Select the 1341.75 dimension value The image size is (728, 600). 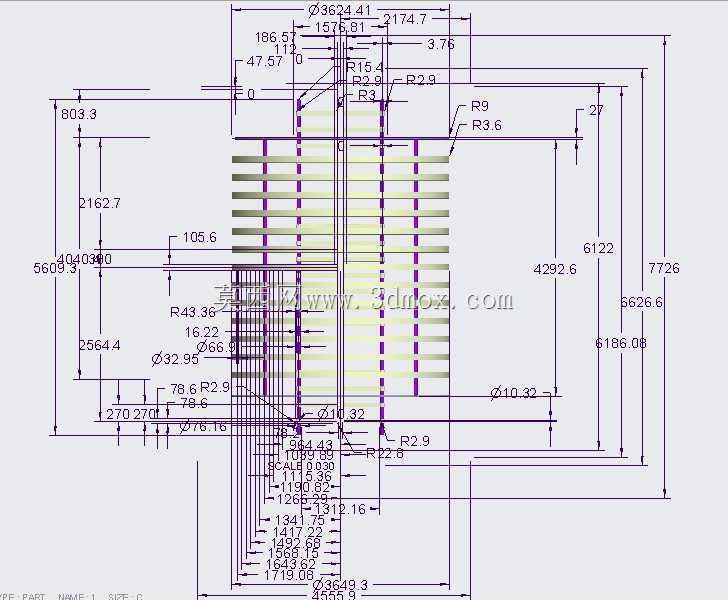[x=300, y=521]
